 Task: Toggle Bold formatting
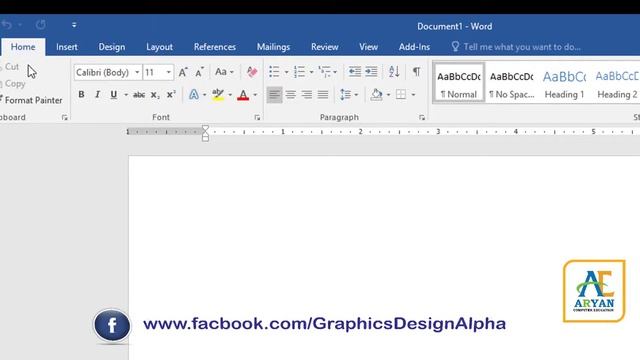(x=81, y=95)
